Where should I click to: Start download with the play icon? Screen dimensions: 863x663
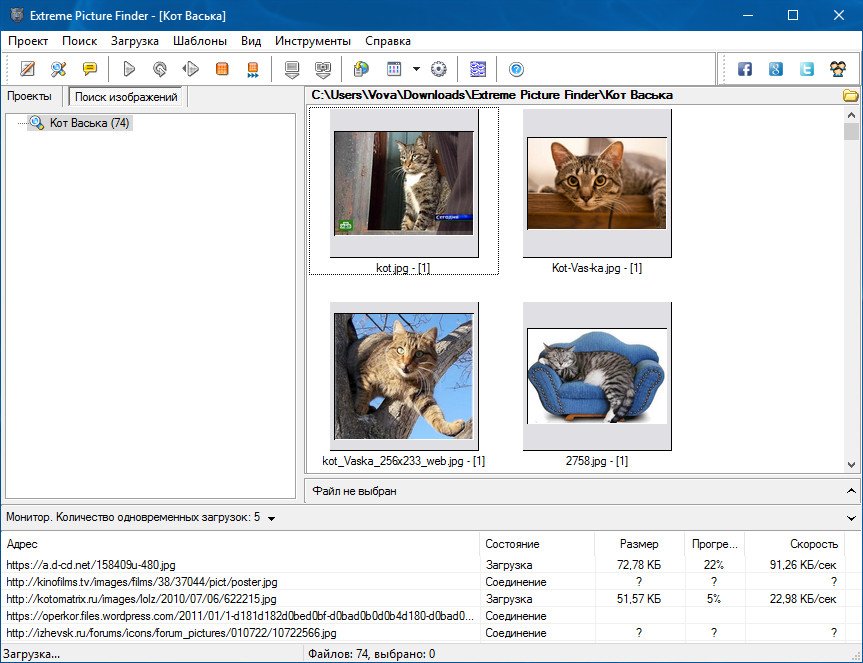click(x=129, y=69)
